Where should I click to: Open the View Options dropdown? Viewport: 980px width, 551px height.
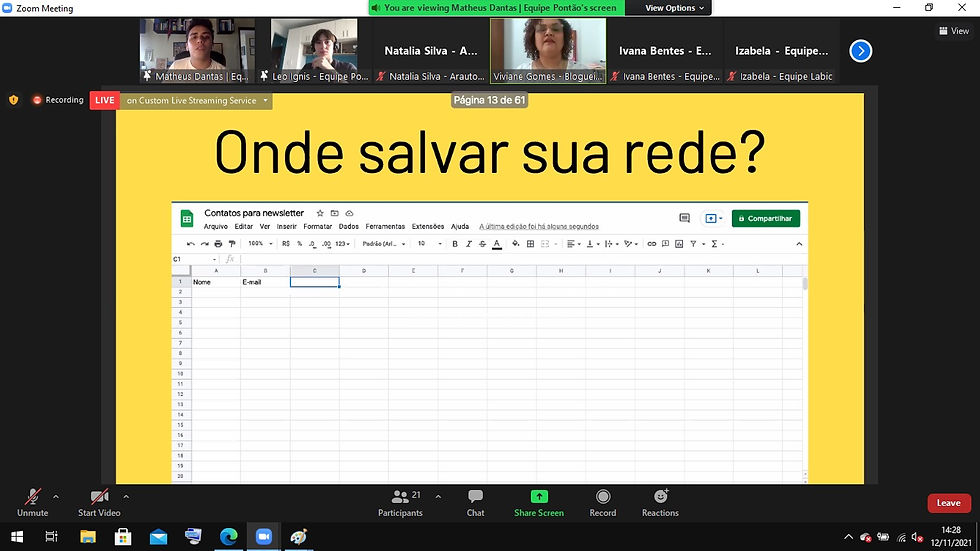pyautogui.click(x=674, y=8)
